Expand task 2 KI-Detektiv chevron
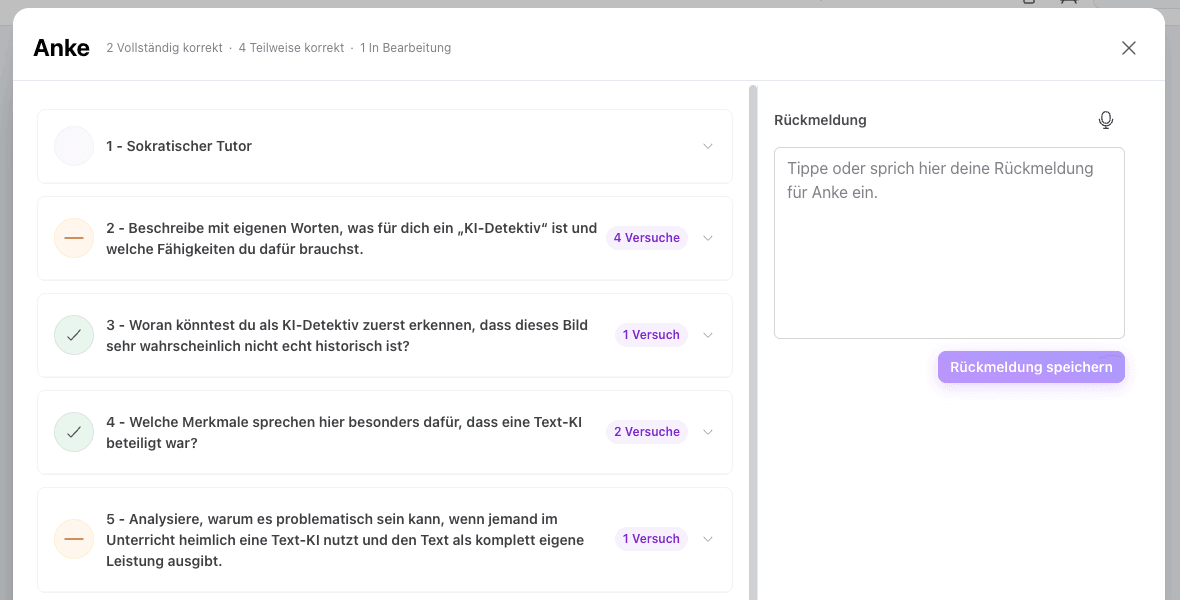Image resolution: width=1180 pixels, height=600 pixels. pos(707,238)
